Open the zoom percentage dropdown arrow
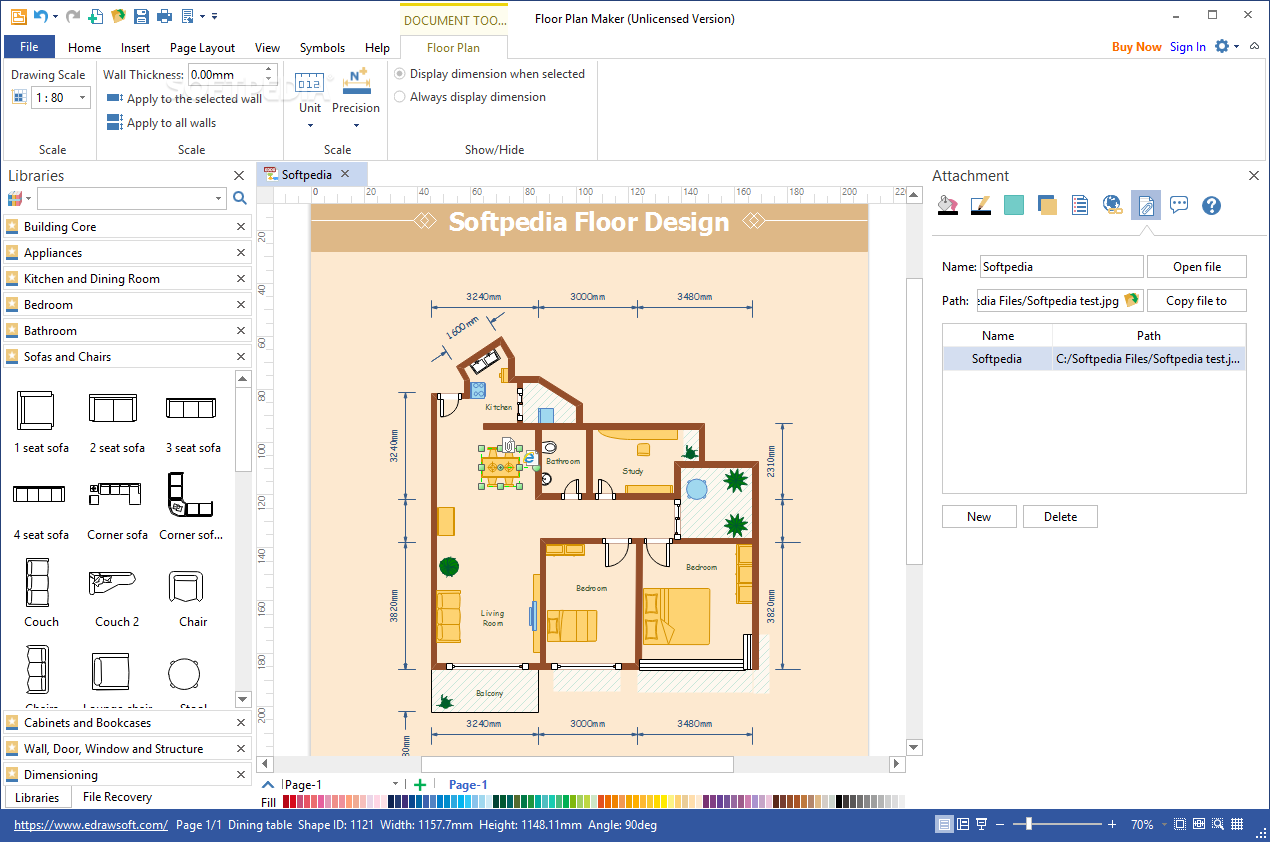The width and height of the screenshot is (1270, 842). tap(1163, 825)
